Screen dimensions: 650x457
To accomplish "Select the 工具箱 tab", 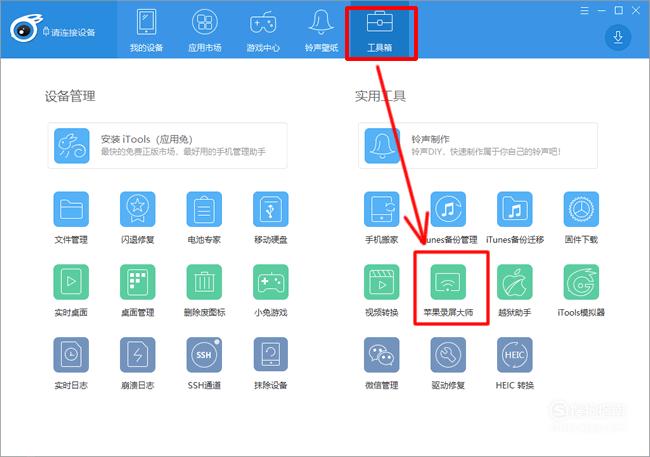I will 380,31.
